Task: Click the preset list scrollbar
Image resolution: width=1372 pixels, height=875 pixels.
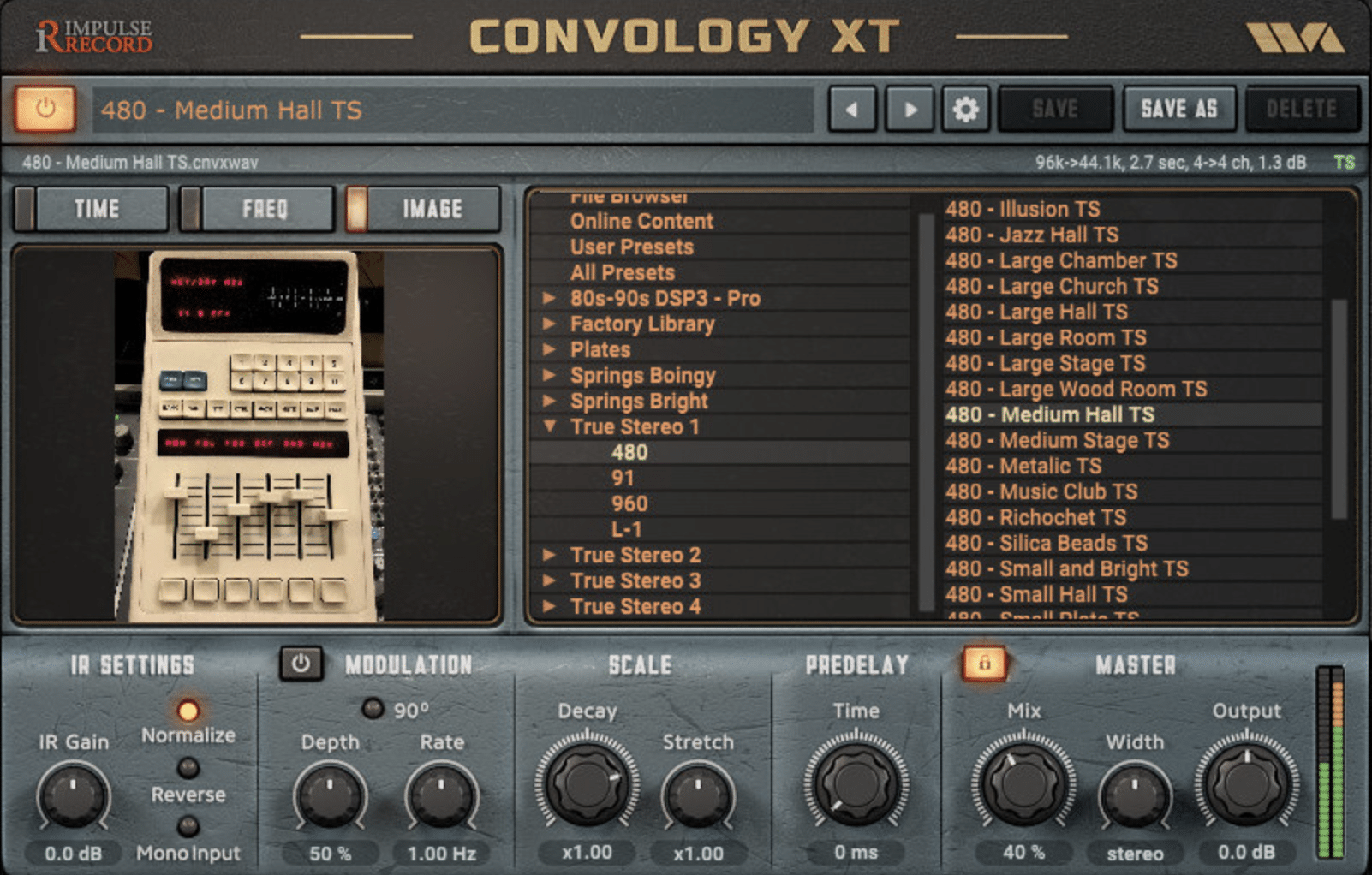Action: pyautogui.click(x=1339, y=408)
